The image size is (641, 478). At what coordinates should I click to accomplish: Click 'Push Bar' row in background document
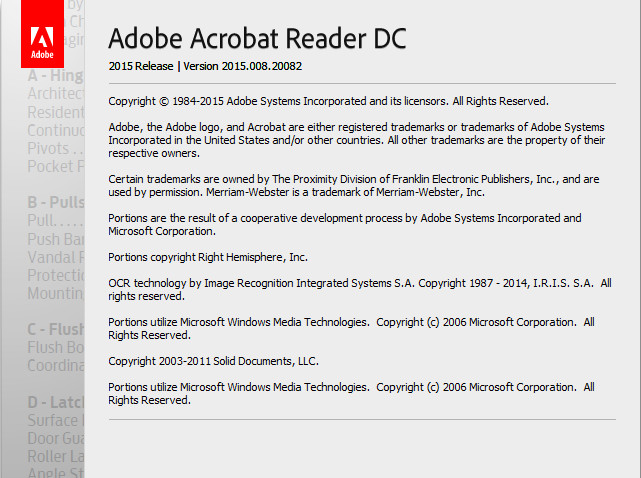pyautogui.click(x=56, y=239)
